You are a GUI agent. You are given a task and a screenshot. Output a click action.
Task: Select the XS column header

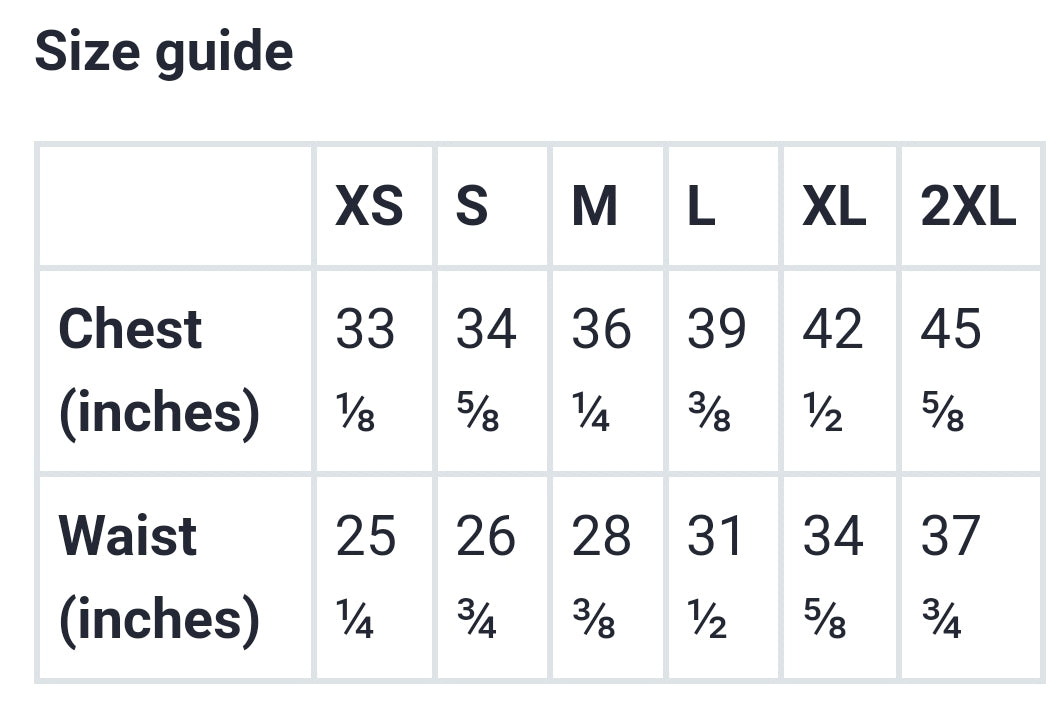pyautogui.click(x=369, y=207)
